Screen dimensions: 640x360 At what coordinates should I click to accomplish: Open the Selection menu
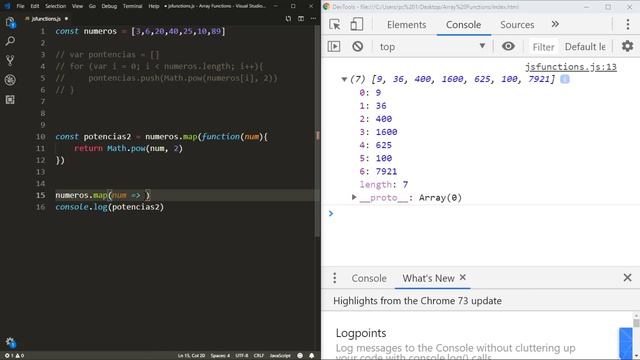pos(56,6)
